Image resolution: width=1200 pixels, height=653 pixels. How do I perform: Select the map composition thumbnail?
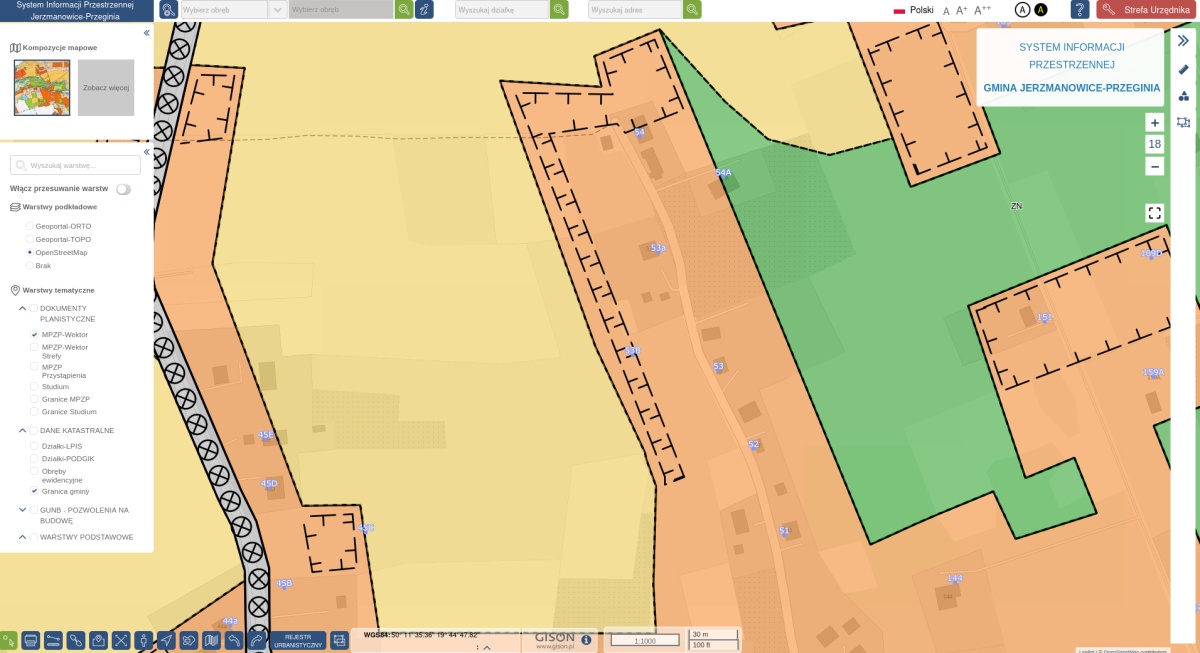coord(42,88)
